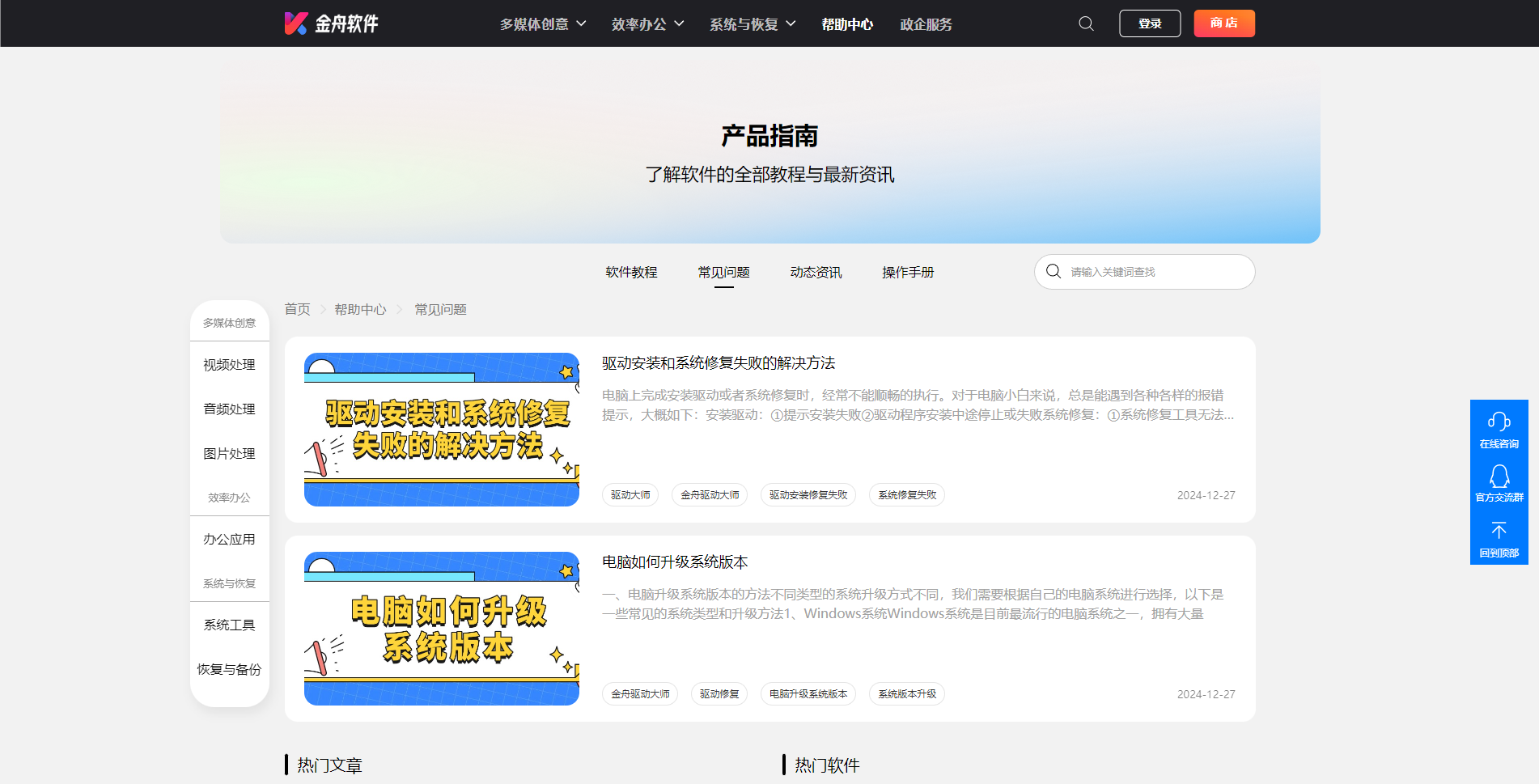Click the 回到顶部 arrow icon
Screen dimensions: 1539x784
(x=1499, y=531)
